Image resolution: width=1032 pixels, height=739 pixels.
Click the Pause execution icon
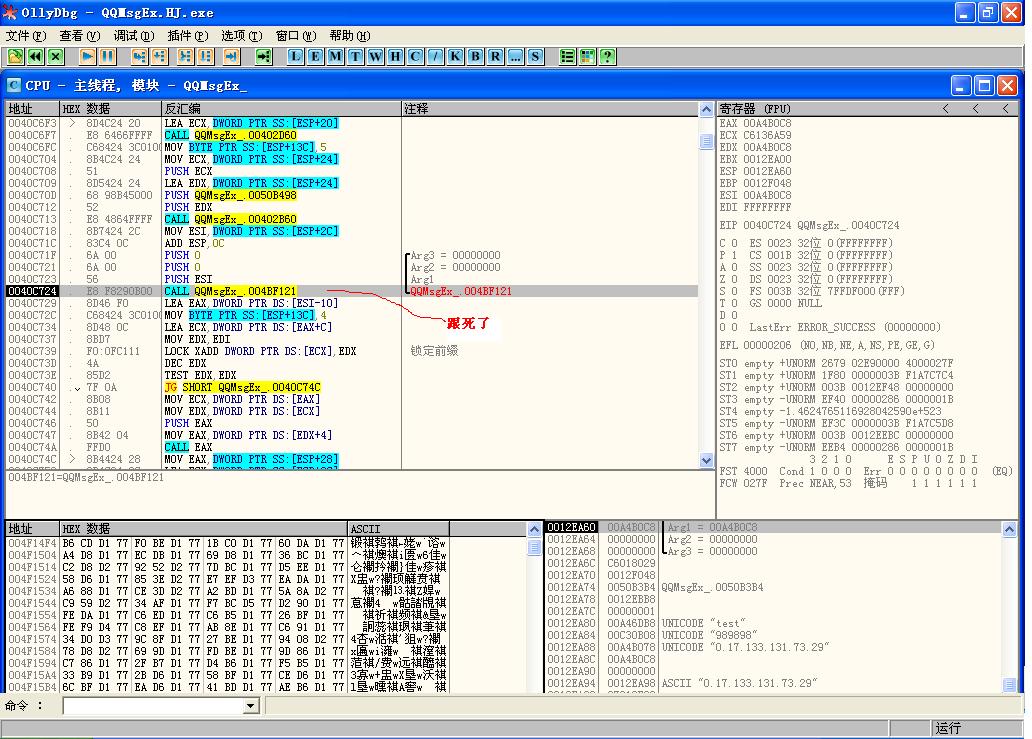tap(107, 57)
